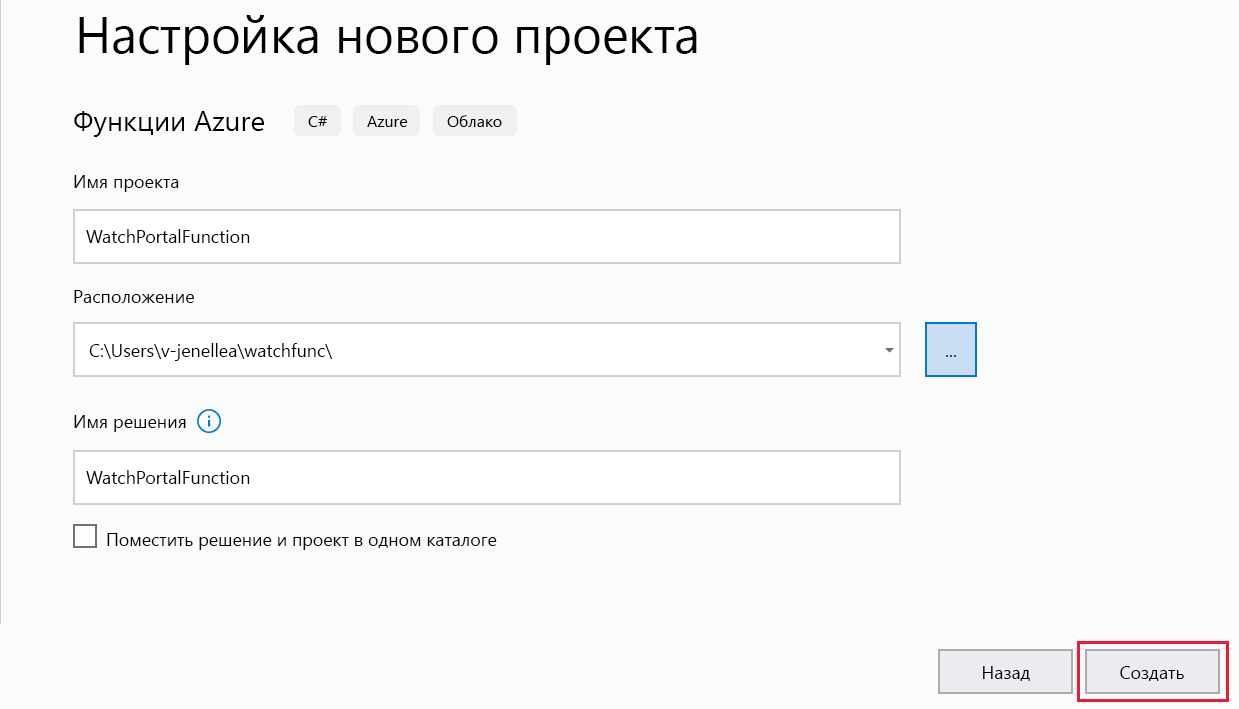Click the C# tag

coord(317,121)
